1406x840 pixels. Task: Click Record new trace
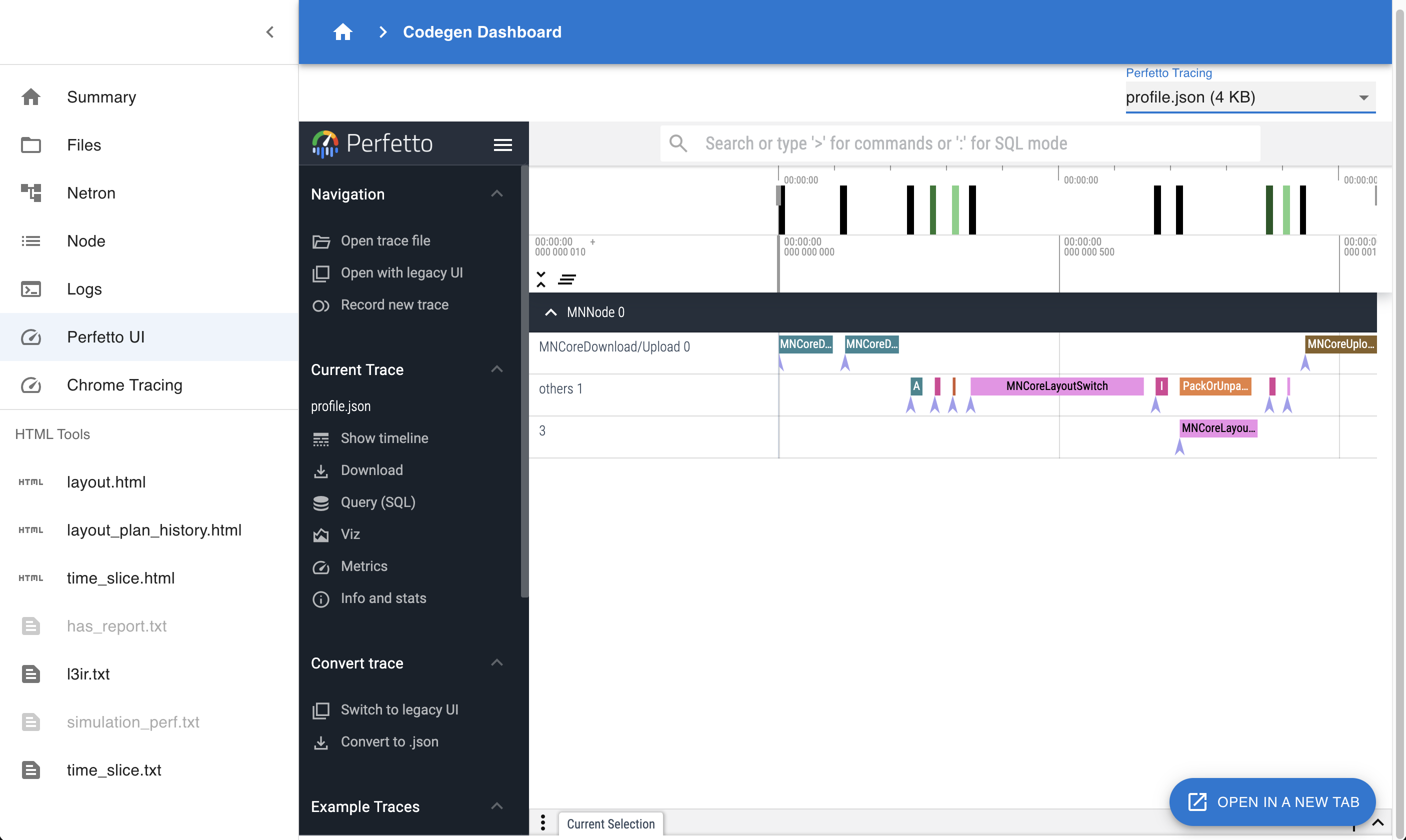(394, 305)
